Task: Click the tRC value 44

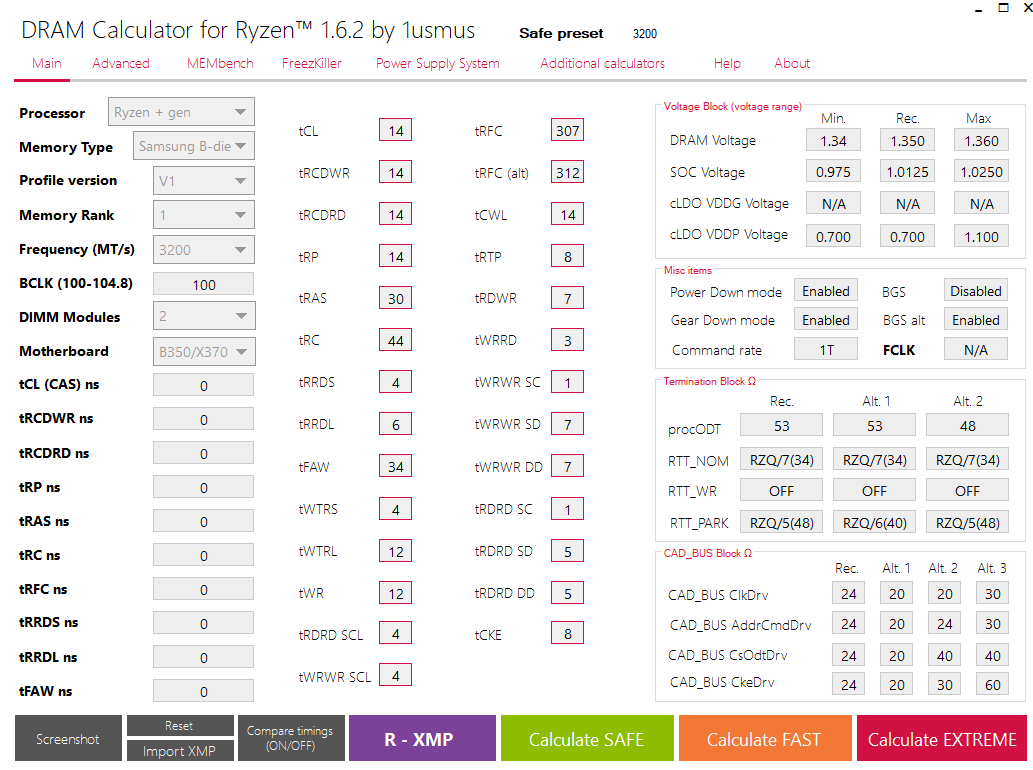Action: tap(395, 341)
